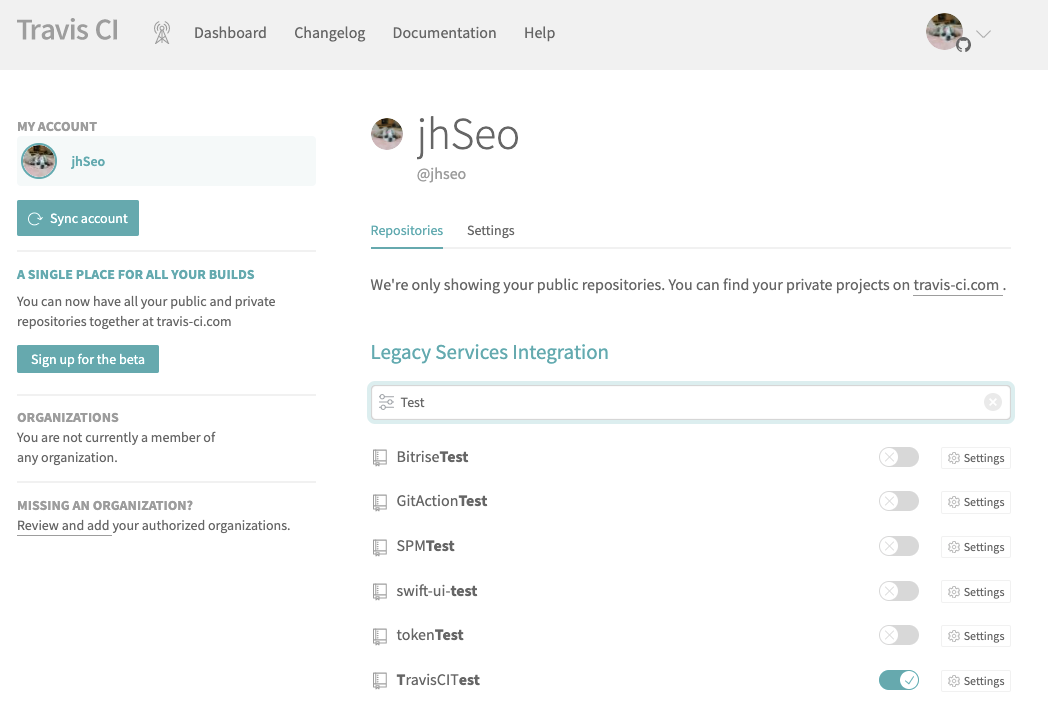Click the BitriseTest repository book icon

380,457
